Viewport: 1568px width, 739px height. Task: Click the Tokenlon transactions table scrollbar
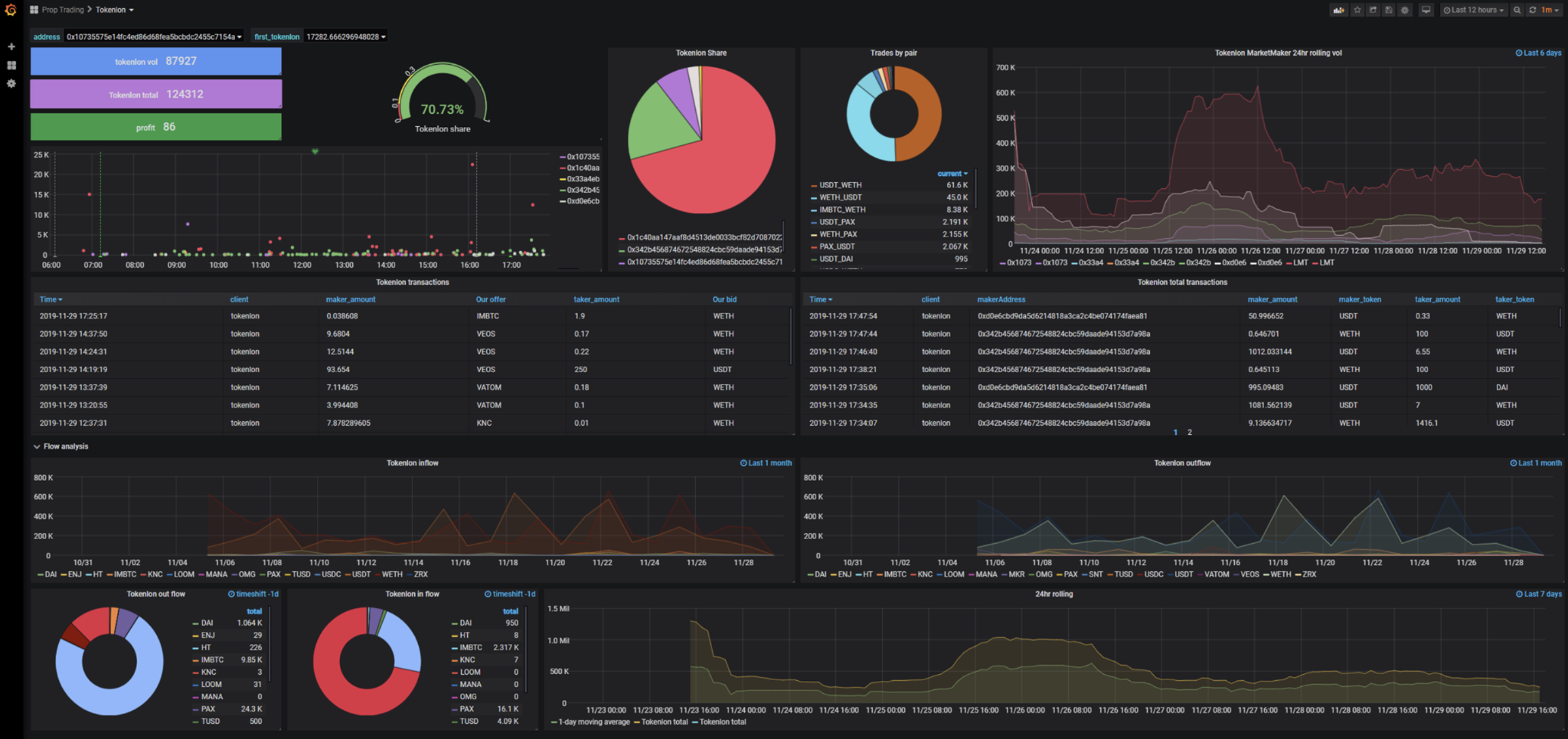[791, 336]
